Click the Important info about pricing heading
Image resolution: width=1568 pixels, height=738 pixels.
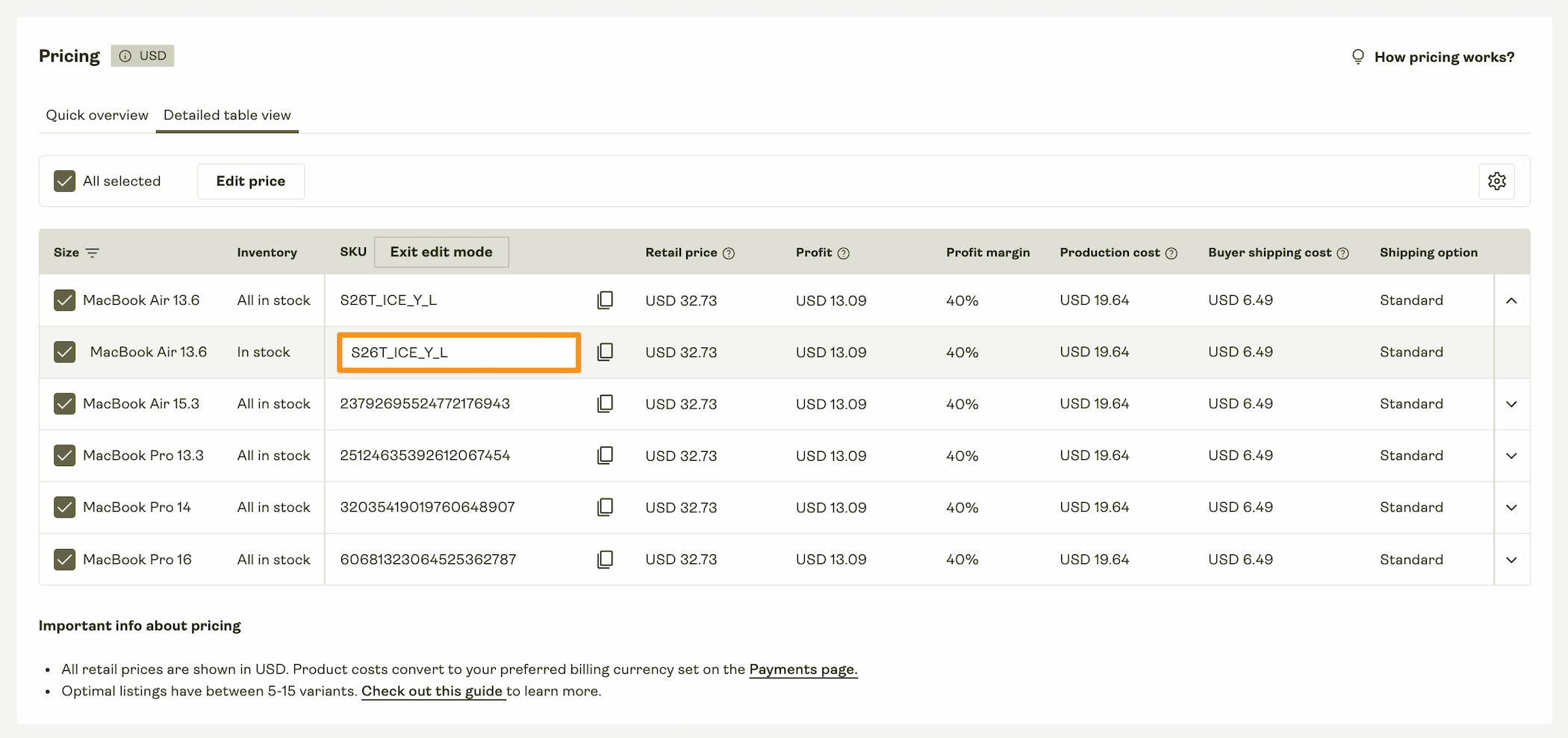[140, 626]
